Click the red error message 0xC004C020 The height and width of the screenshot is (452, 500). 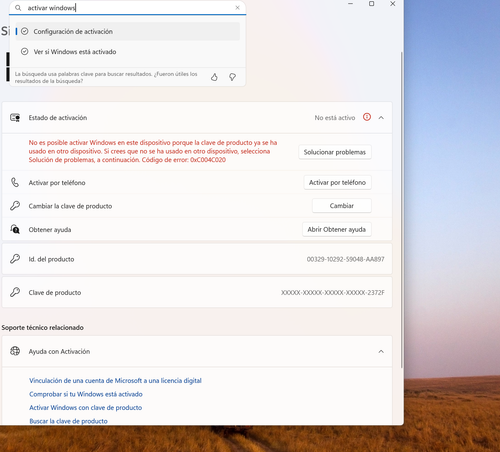tap(153, 151)
